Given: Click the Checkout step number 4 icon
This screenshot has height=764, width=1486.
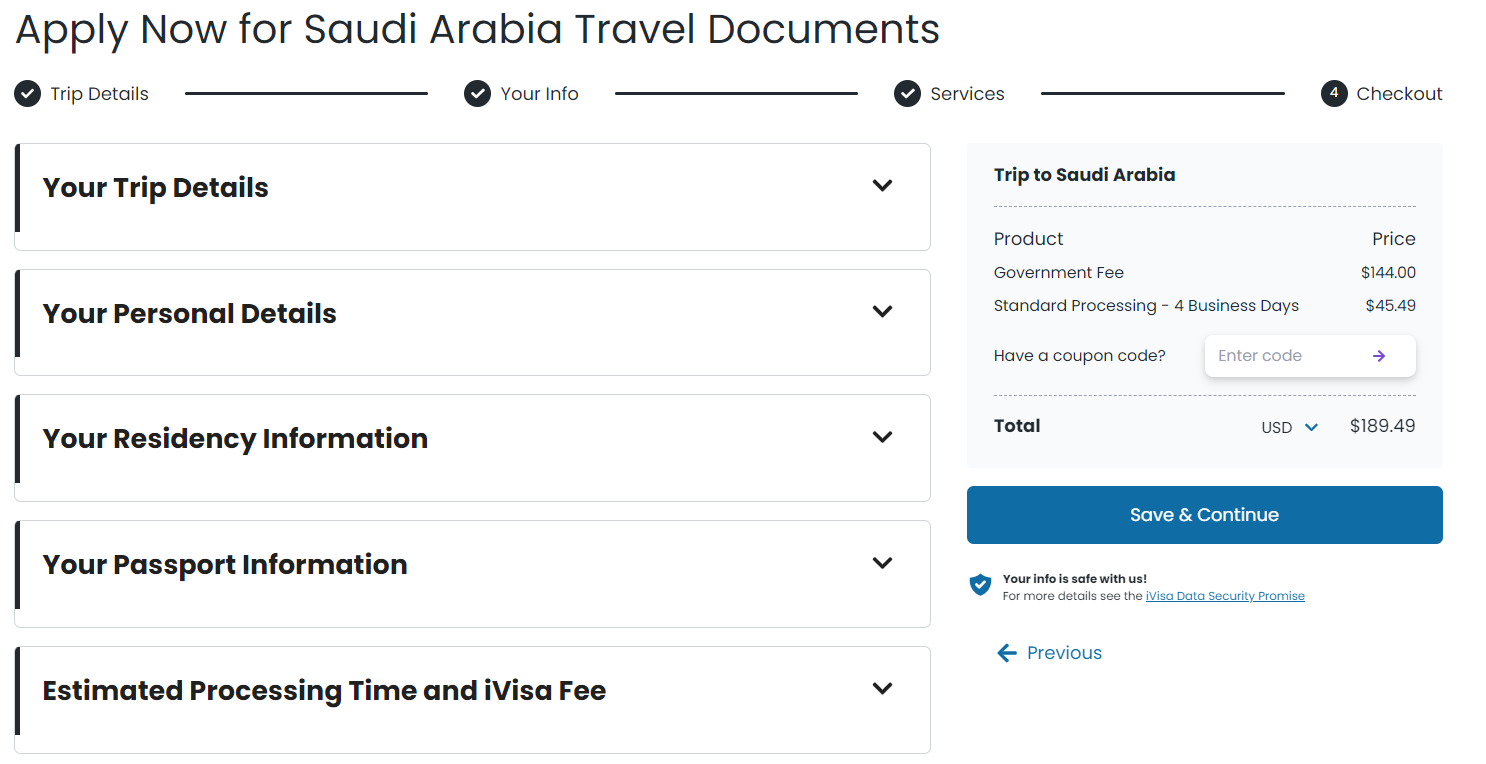Looking at the screenshot, I should 1334,94.
